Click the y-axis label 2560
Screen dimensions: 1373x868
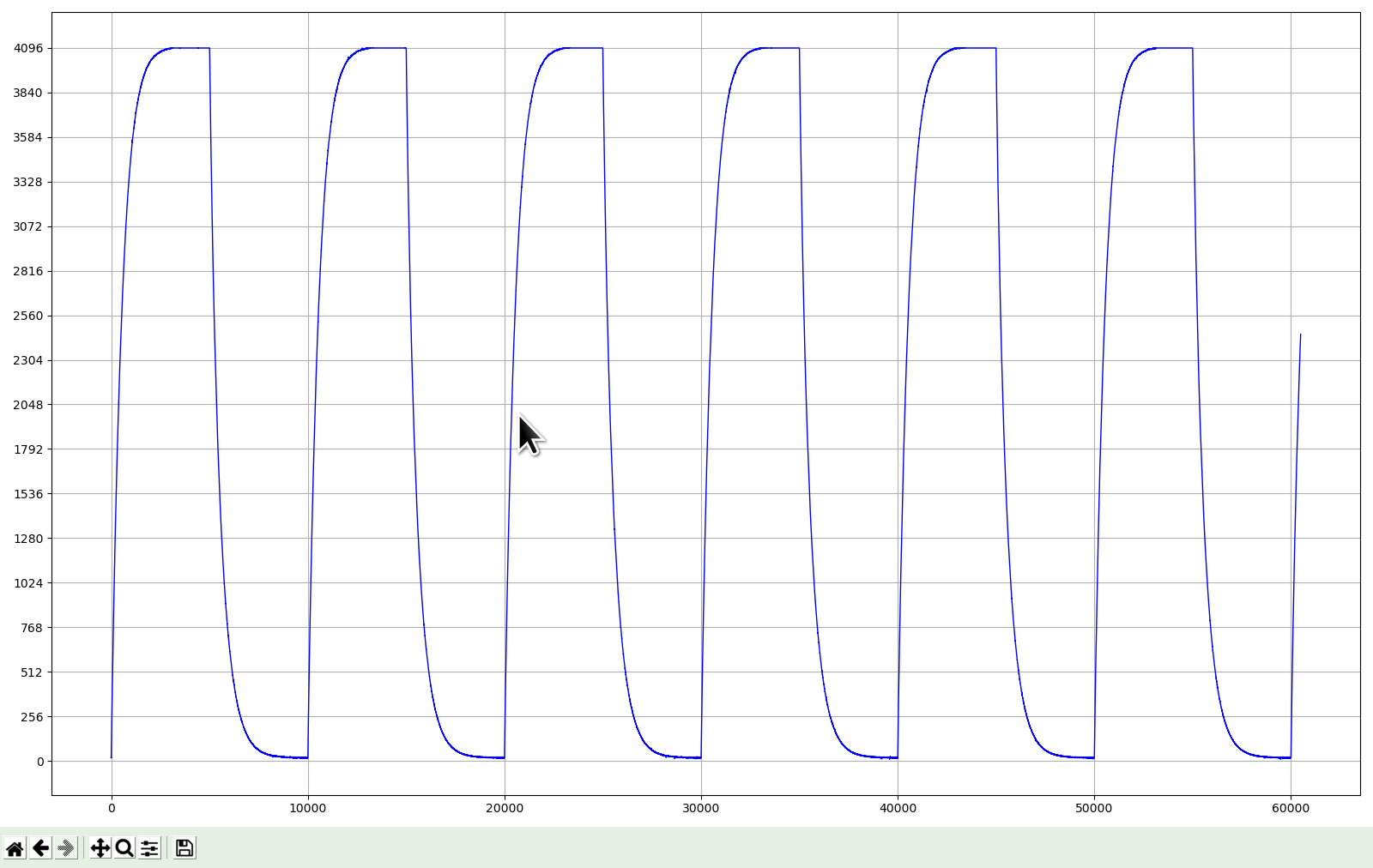point(27,316)
